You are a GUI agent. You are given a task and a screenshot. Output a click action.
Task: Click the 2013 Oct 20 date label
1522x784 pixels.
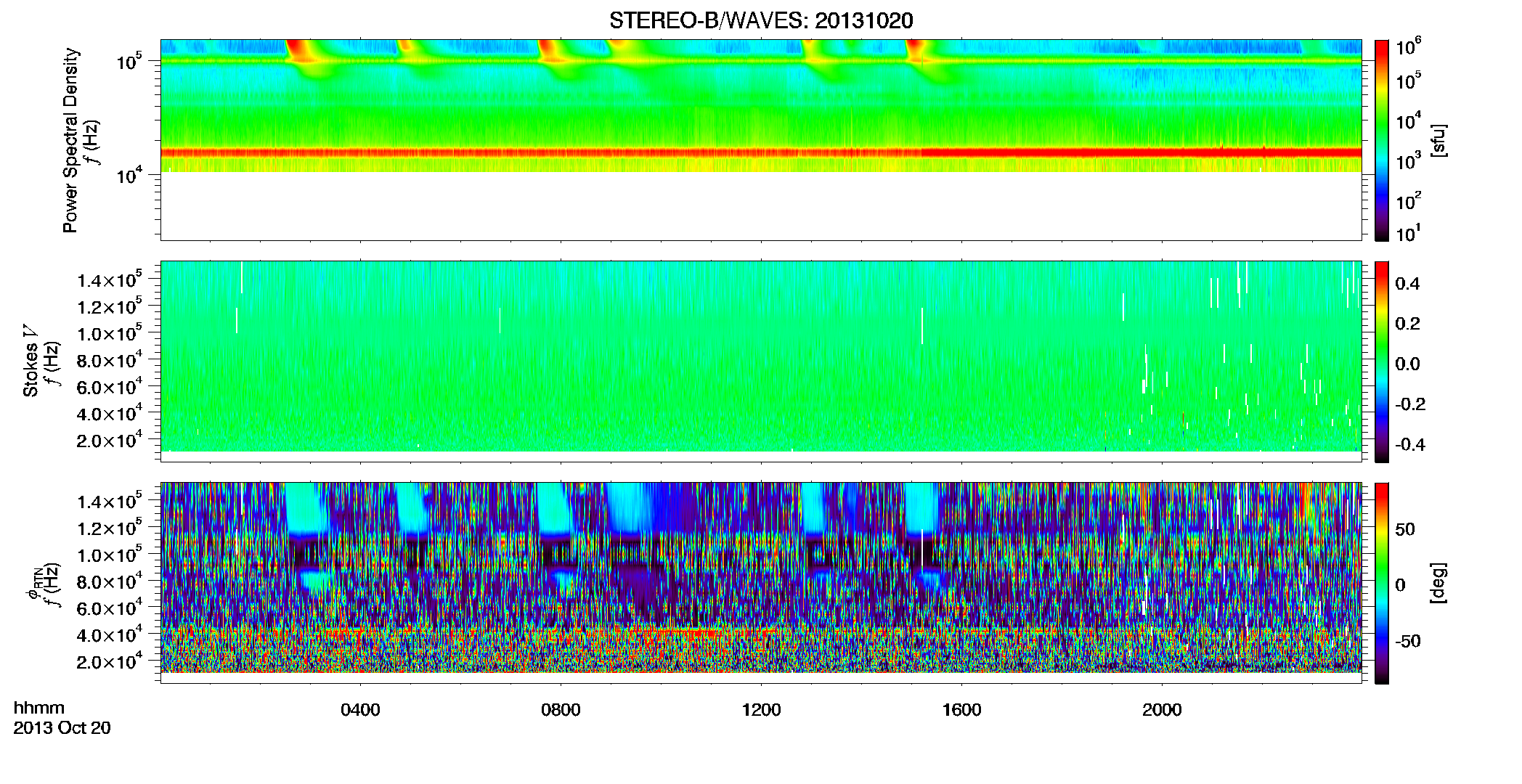point(62,728)
